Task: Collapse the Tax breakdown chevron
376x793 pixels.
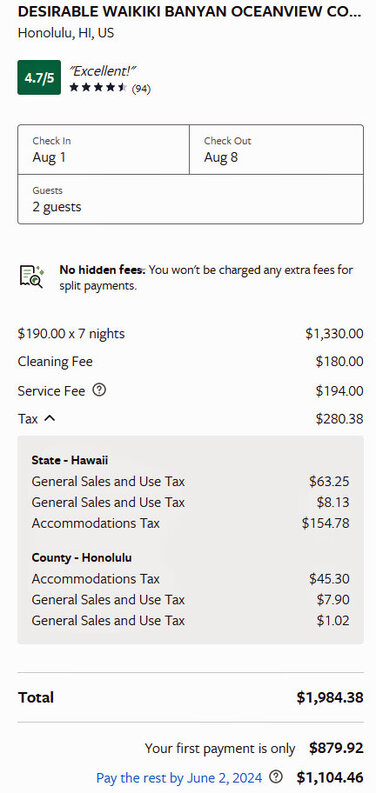Action: 50,419
